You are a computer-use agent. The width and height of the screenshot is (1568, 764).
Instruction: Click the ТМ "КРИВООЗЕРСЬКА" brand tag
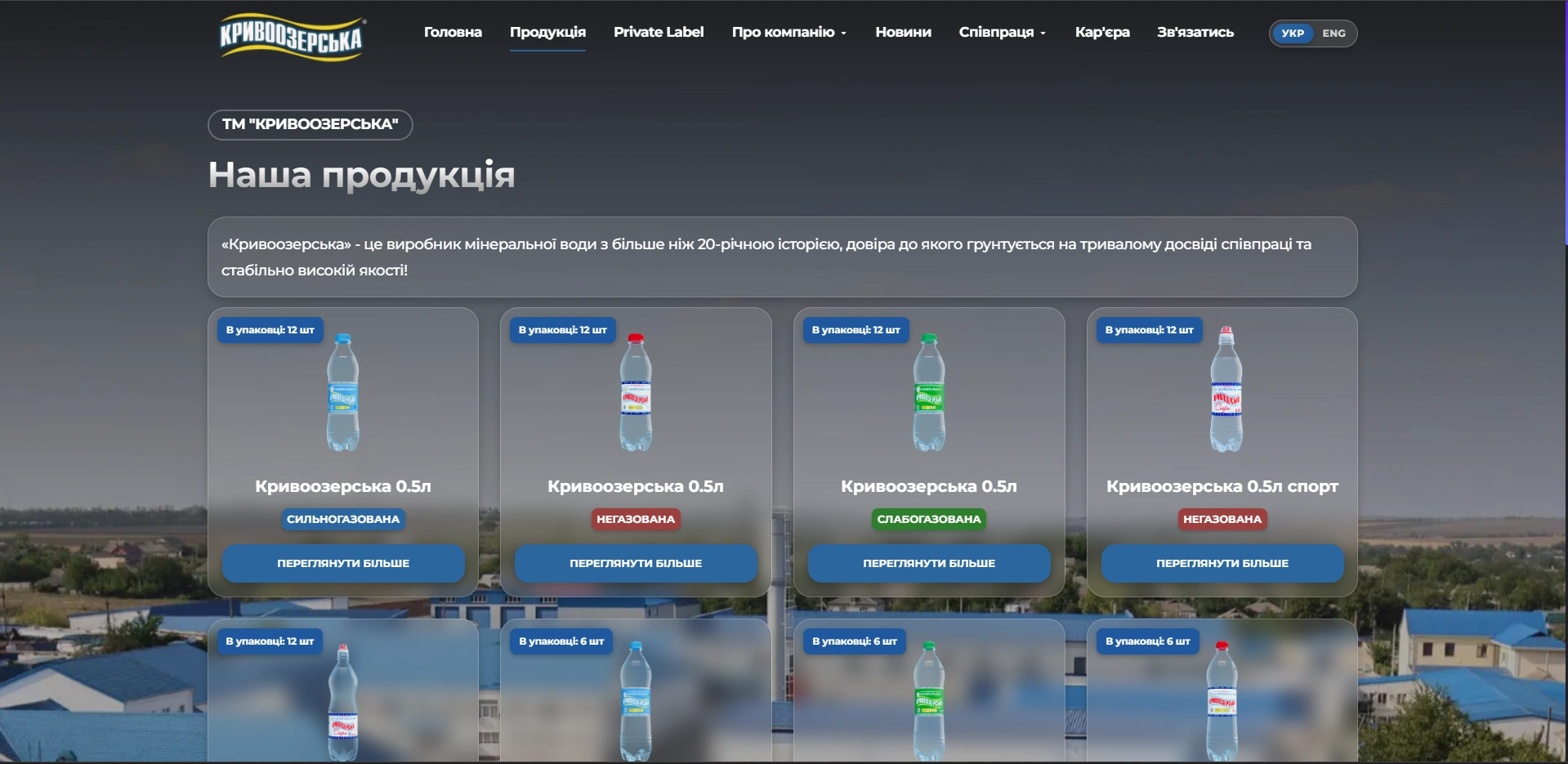[310, 124]
